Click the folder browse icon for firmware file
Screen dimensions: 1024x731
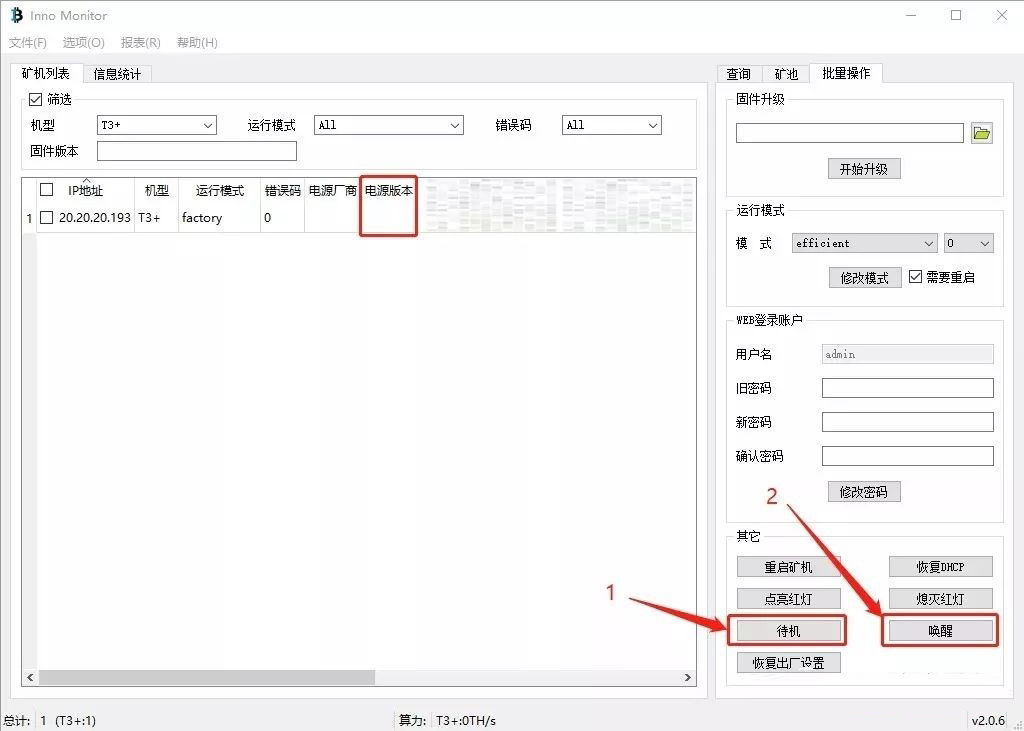(981, 133)
